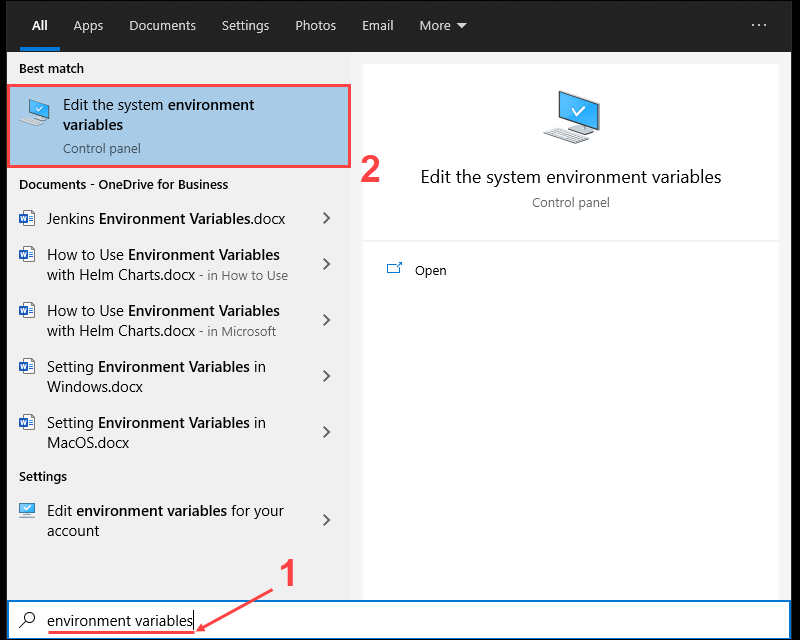Click Word icon for Helm Charts.docx in Microsoft
The image size is (800, 640).
click(27, 310)
